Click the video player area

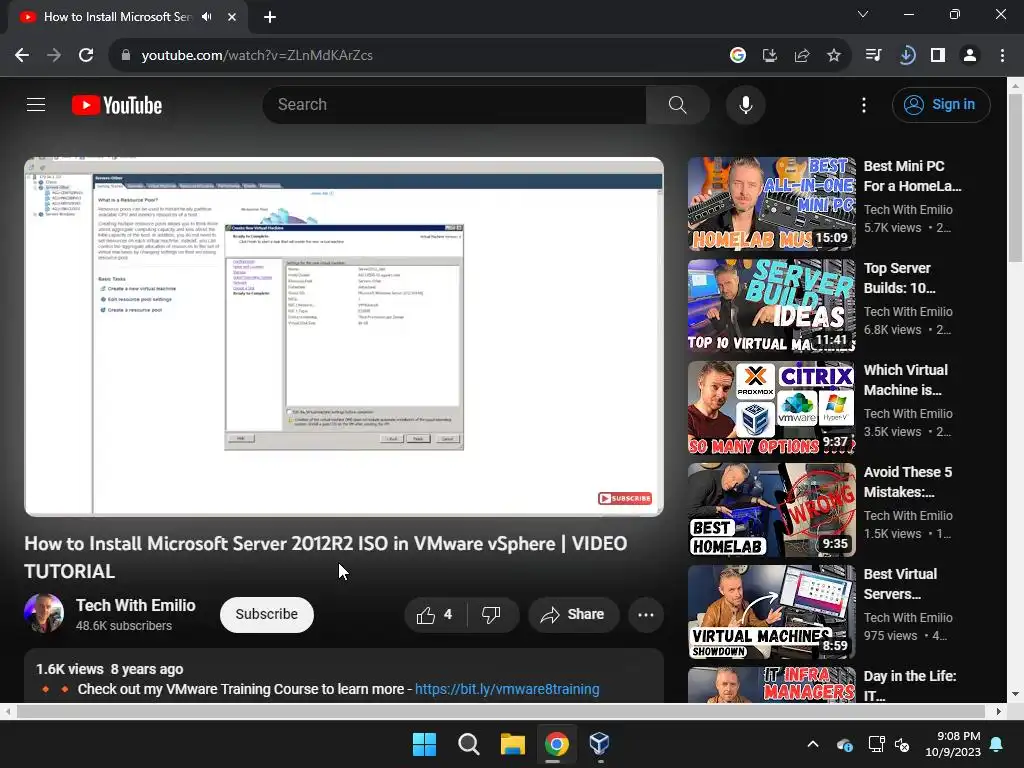[x=344, y=337]
